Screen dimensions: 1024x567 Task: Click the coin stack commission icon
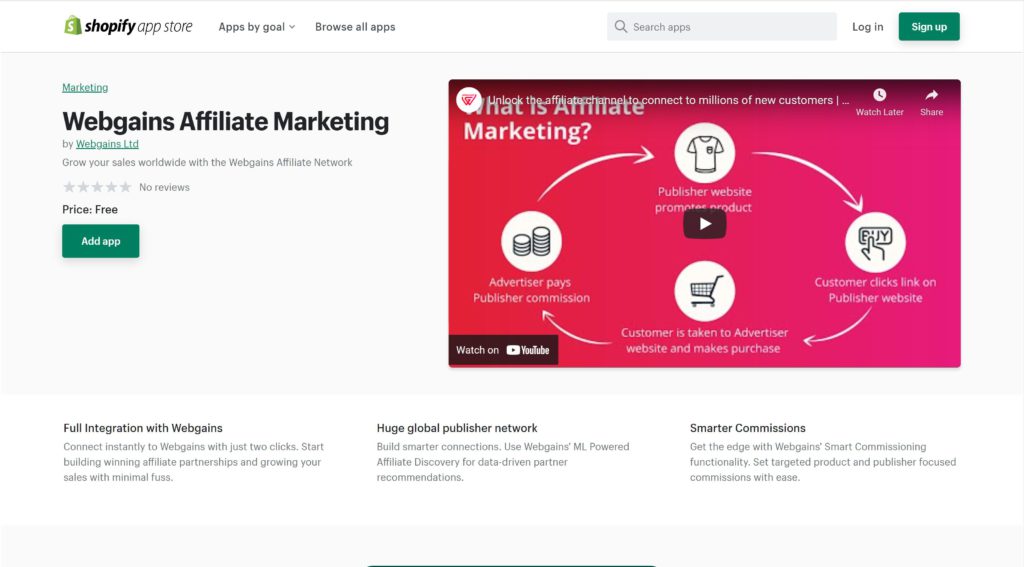(x=531, y=242)
